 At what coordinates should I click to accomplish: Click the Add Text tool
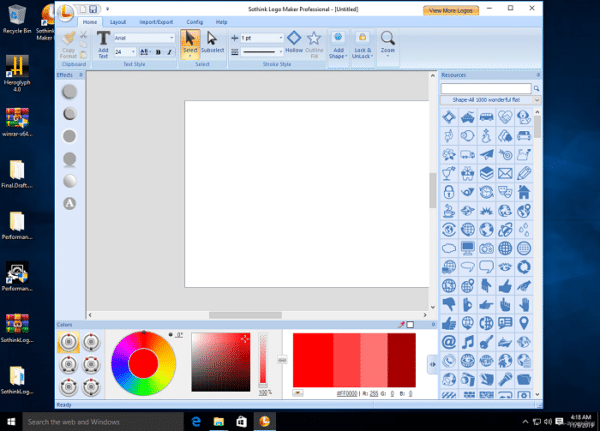[x=103, y=43]
